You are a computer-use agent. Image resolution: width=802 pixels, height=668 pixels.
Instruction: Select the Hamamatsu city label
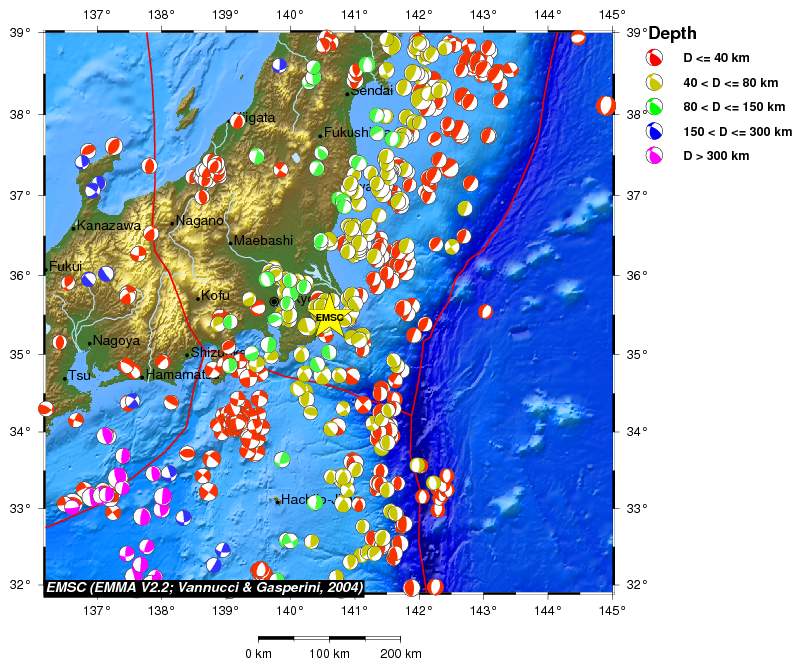click(x=177, y=375)
